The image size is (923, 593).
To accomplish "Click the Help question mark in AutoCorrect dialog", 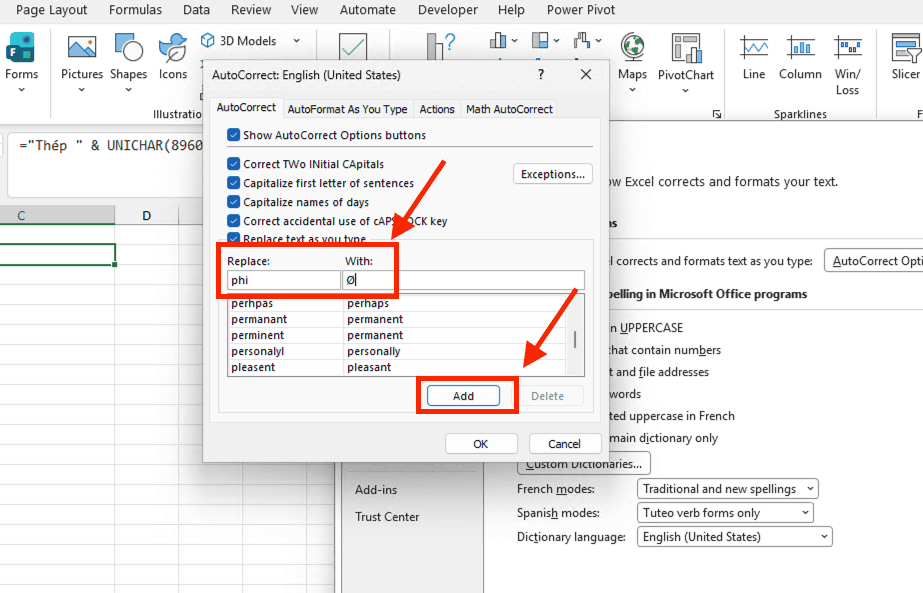I will click(540, 74).
